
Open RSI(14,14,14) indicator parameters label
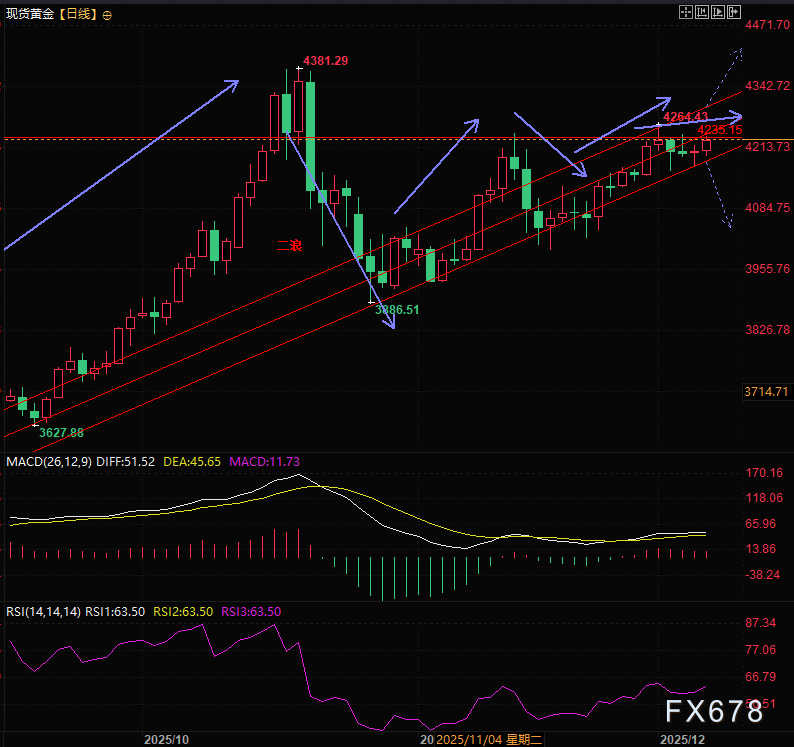pos(43,611)
